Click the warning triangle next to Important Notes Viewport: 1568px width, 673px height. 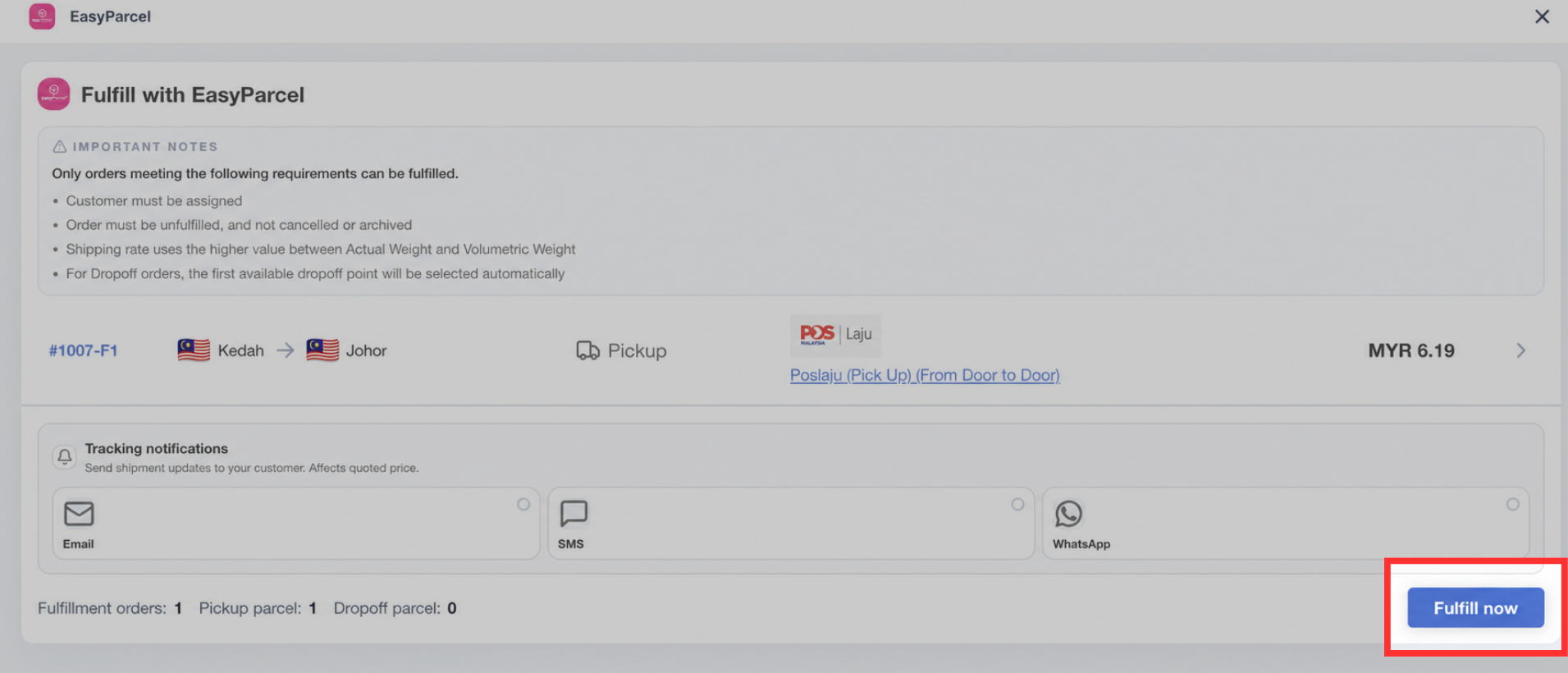pos(60,147)
